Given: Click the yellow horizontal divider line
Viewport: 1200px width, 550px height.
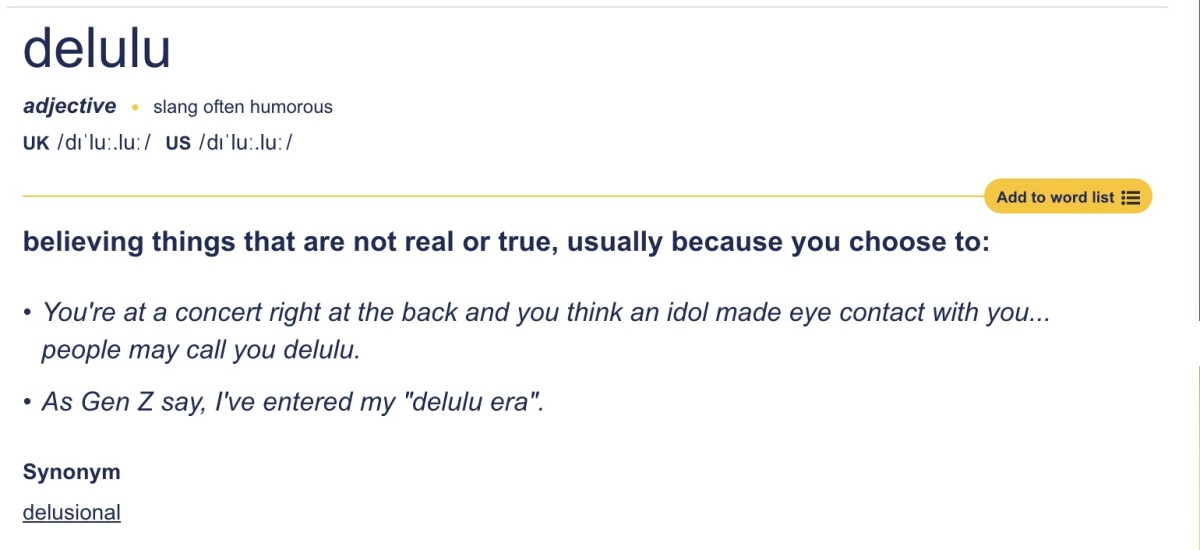Looking at the screenshot, I should (x=503, y=196).
